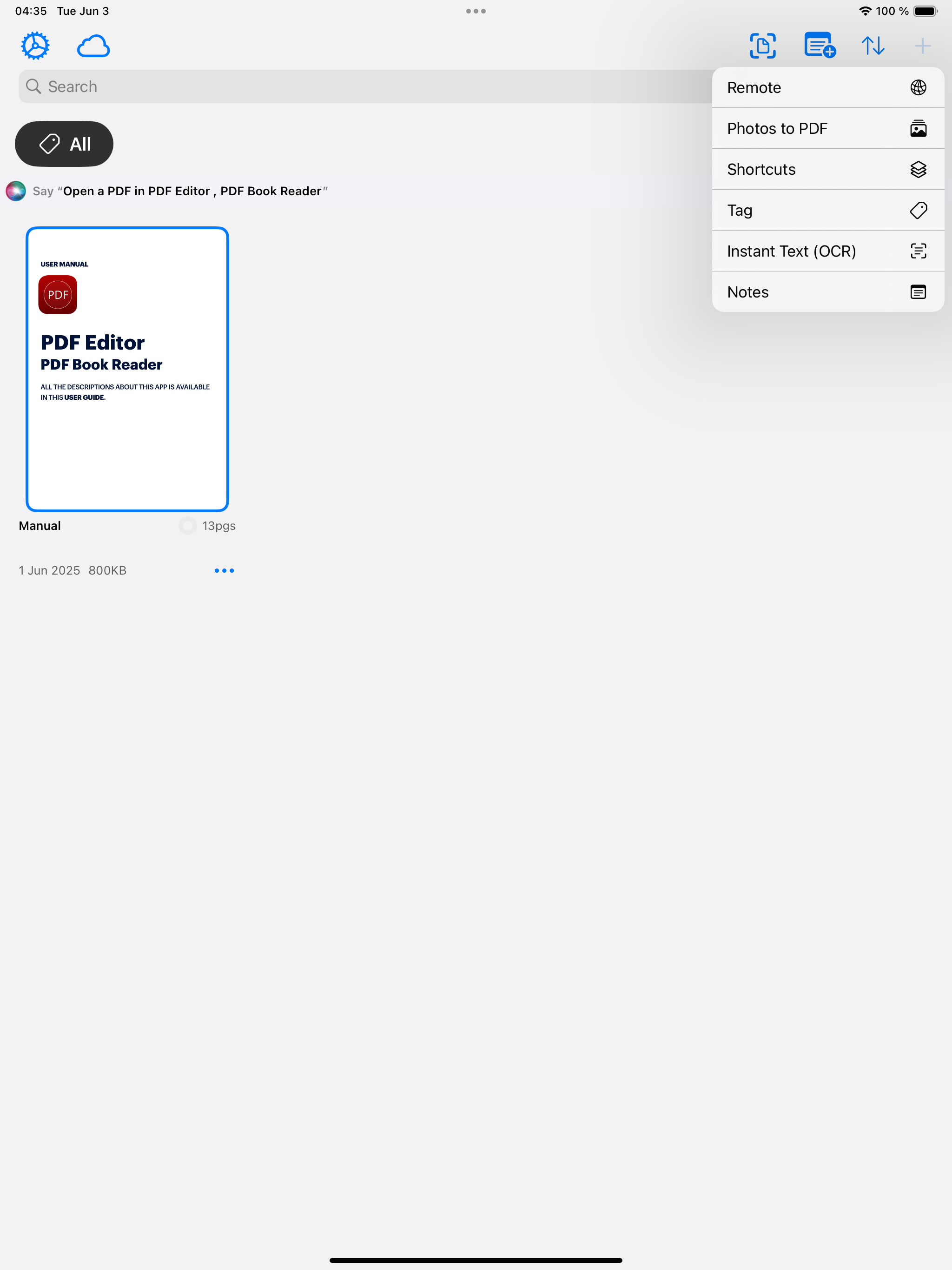Open the sort arrows icon
The image size is (952, 1270).
click(873, 46)
